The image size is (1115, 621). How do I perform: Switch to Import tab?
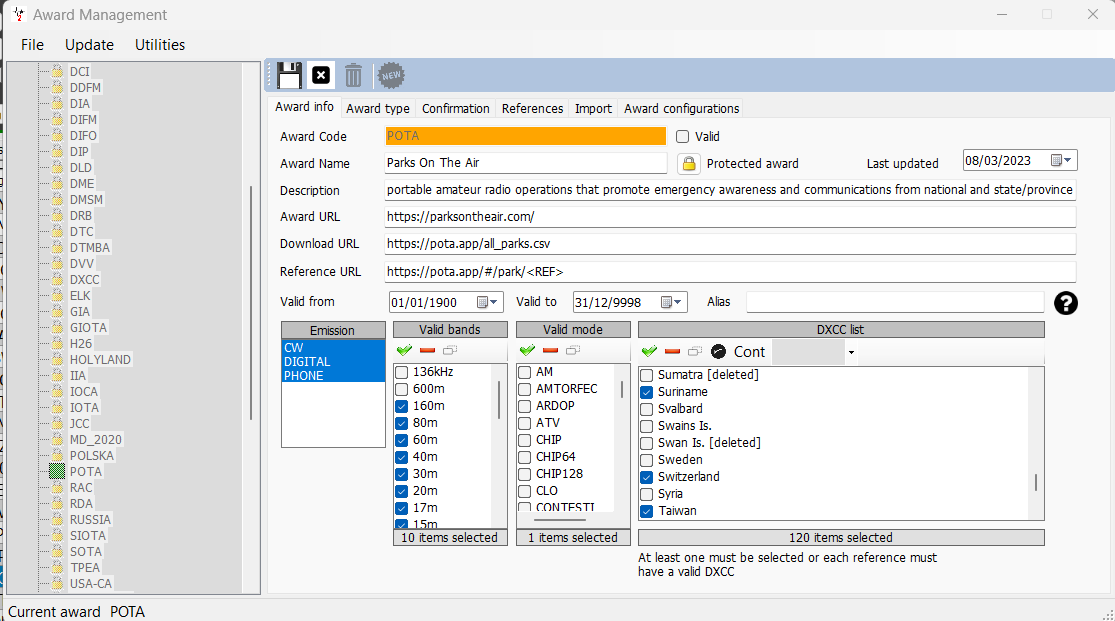[593, 109]
